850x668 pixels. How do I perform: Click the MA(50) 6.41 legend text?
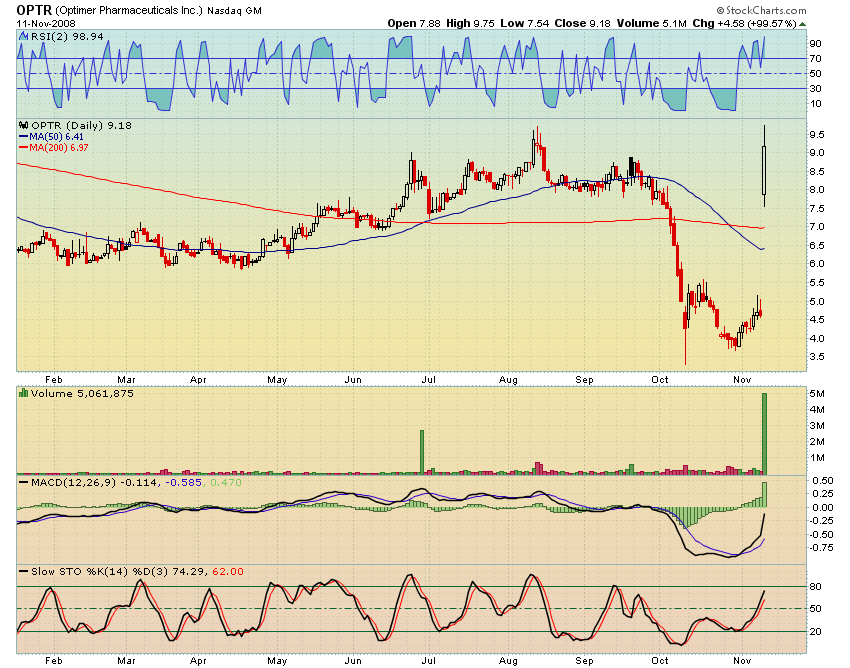coord(56,137)
